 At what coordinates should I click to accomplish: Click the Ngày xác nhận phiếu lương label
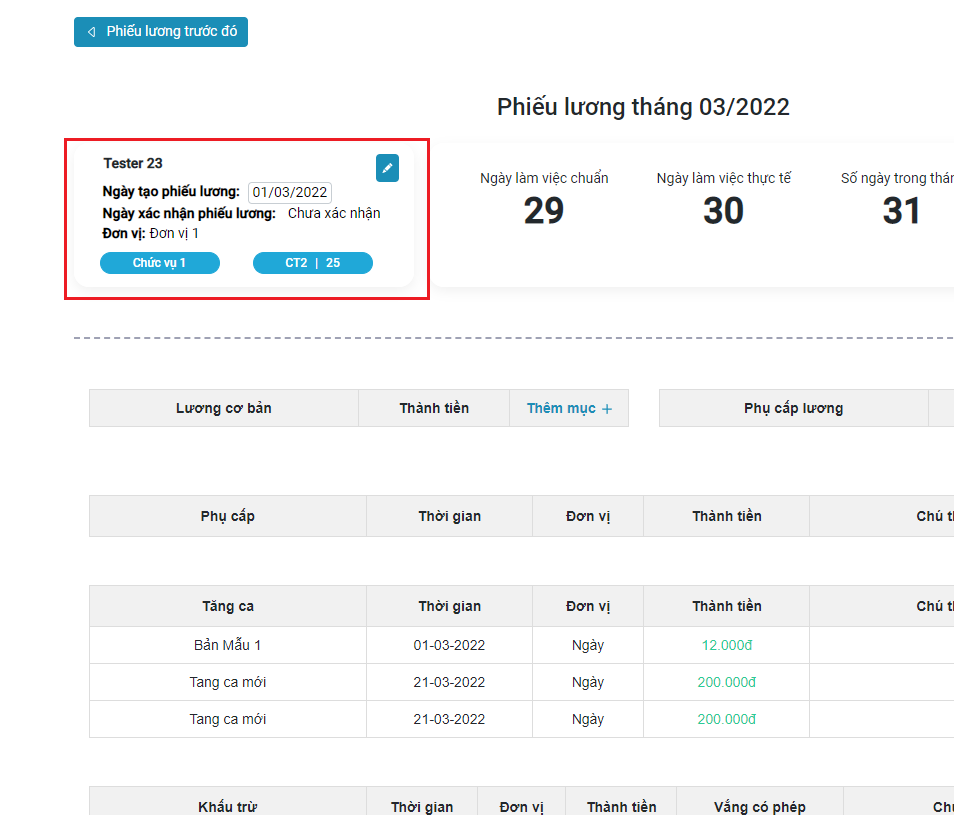189,213
